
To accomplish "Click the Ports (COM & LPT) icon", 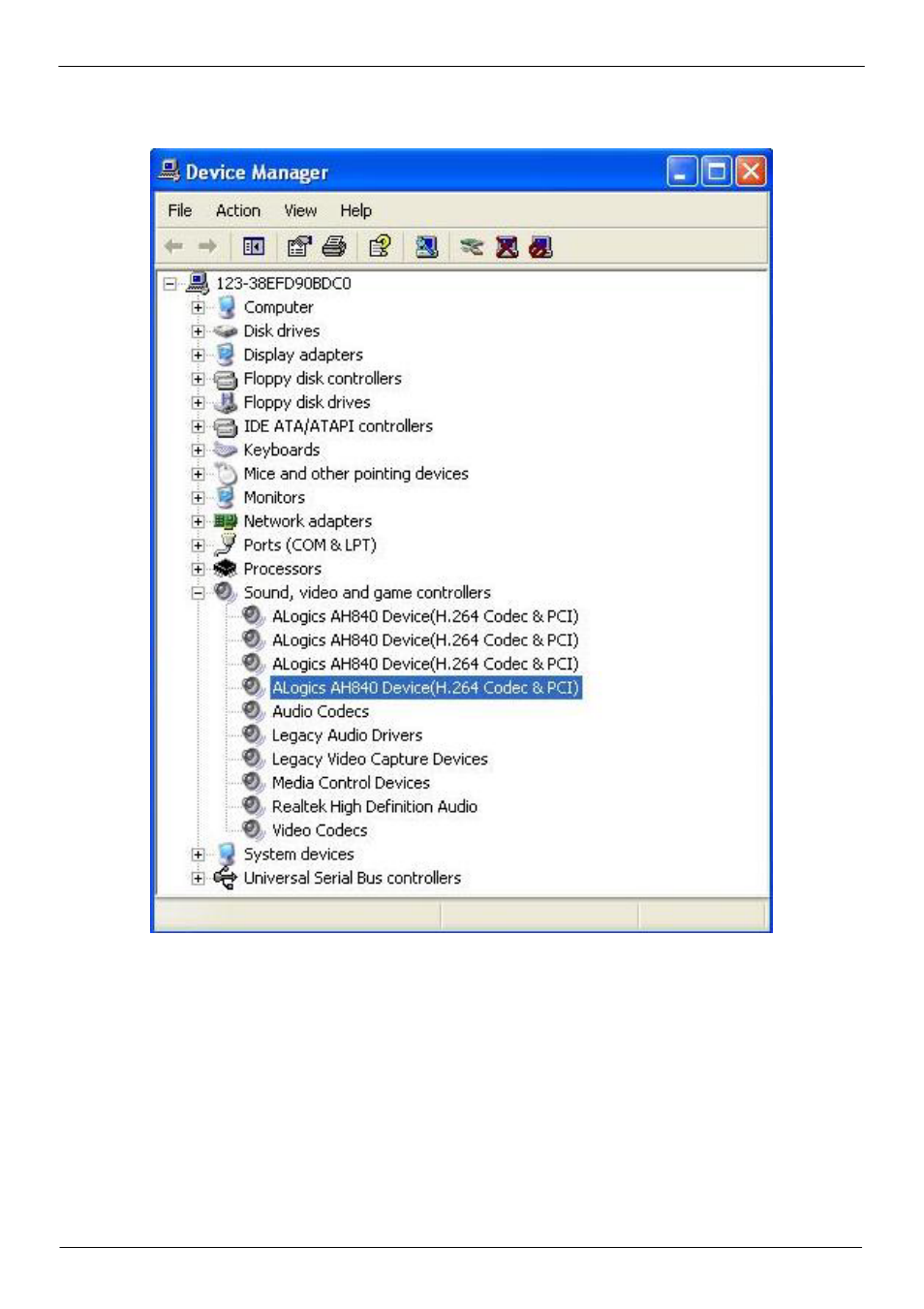I will 226,545.
